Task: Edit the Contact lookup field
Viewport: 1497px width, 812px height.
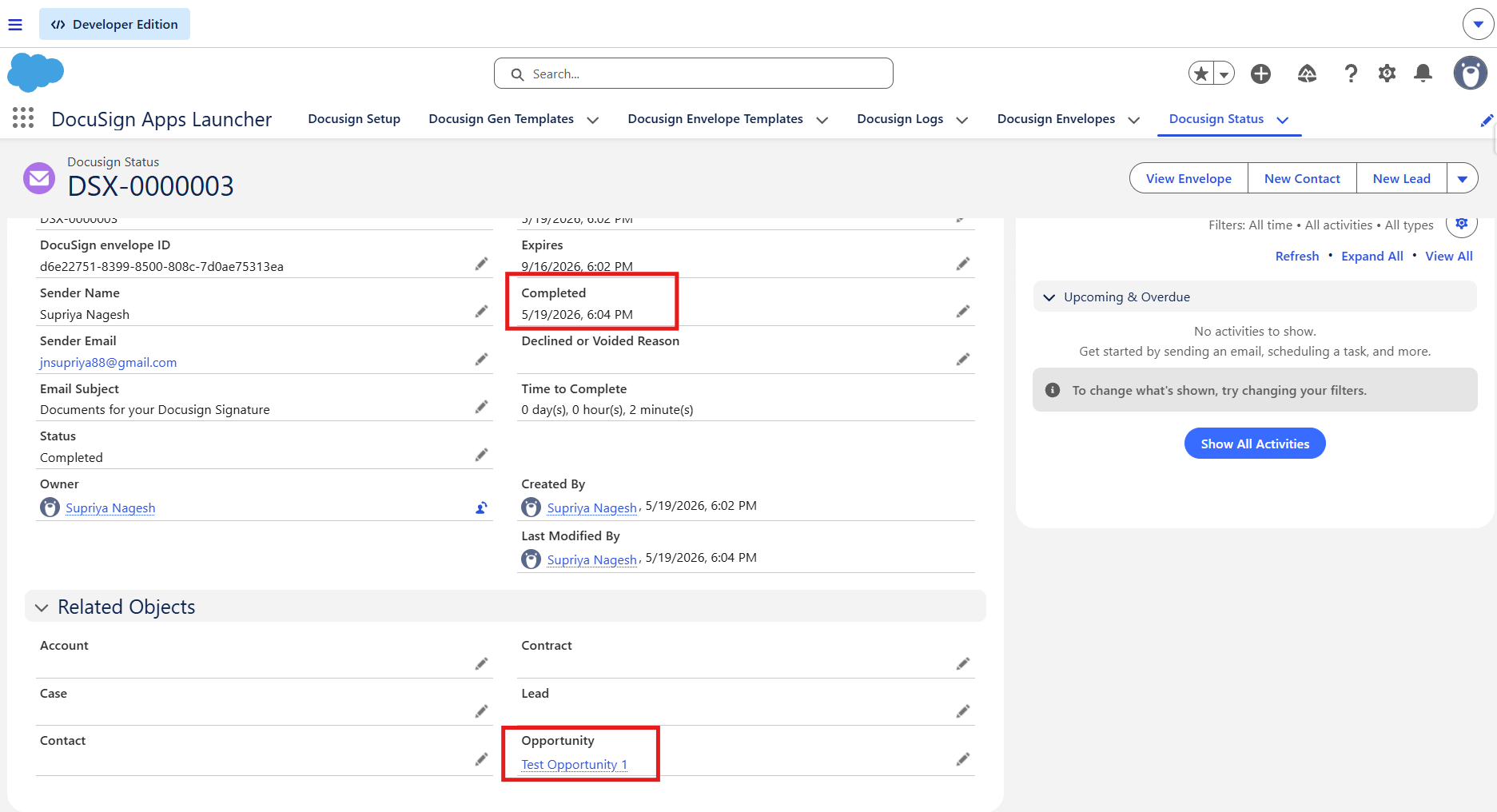Action: click(481, 758)
